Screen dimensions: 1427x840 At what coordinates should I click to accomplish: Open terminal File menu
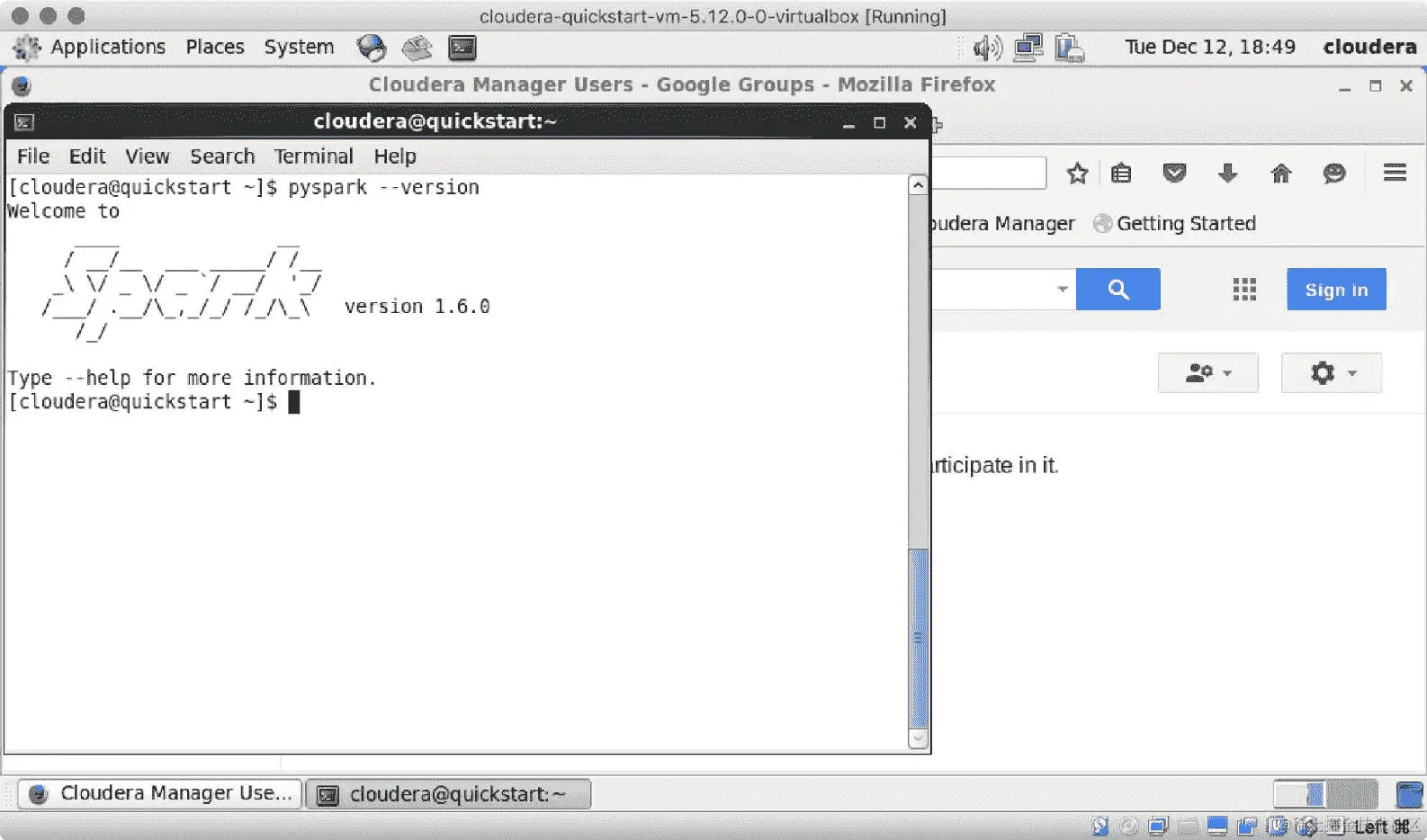pyautogui.click(x=33, y=156)
